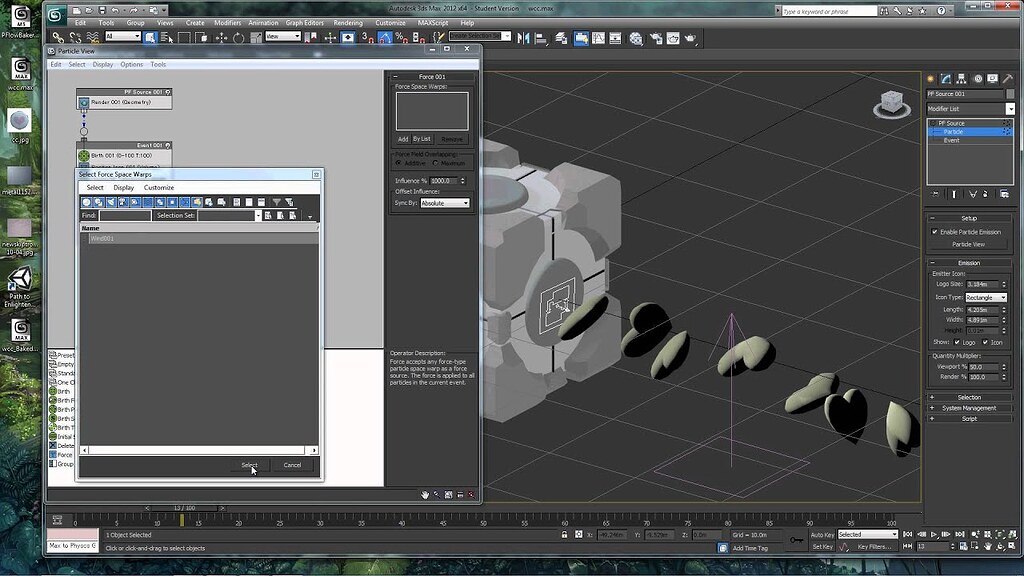The height and width of the screenshot is (576, 1024).
Task: Open the Customize menu in Select Force Space Warps
Action: 158,187
